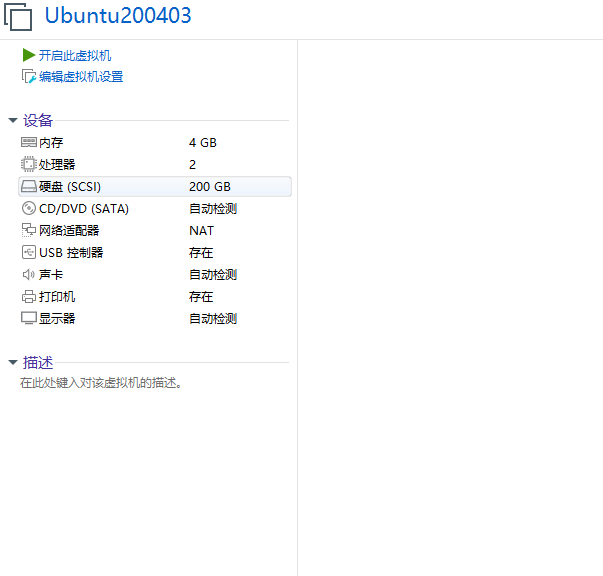603x576 pixels.
Task: Click the NAT network value
Action: click(x=201, y=230)
